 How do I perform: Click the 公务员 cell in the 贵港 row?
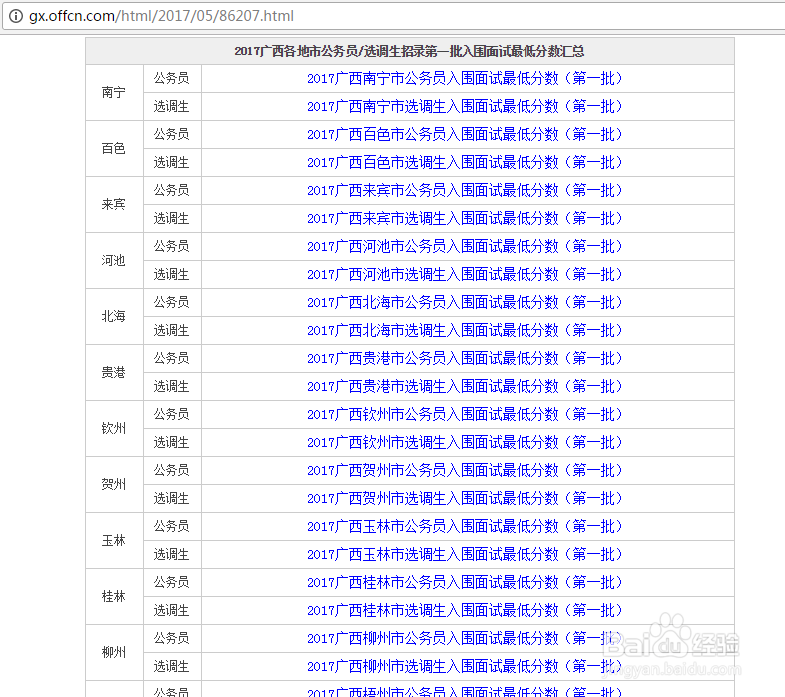pyautogui.click(x=172, y=359)
